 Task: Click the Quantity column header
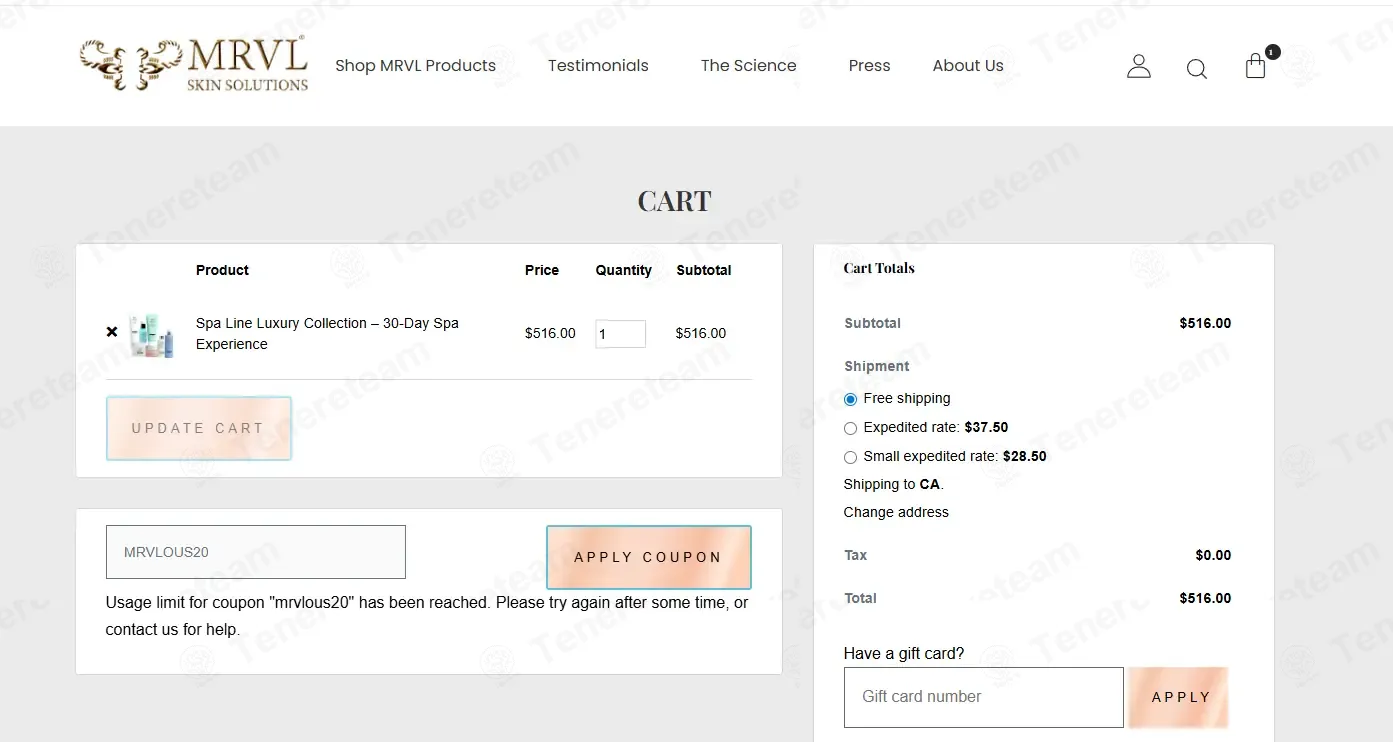[x=624, y=270]
